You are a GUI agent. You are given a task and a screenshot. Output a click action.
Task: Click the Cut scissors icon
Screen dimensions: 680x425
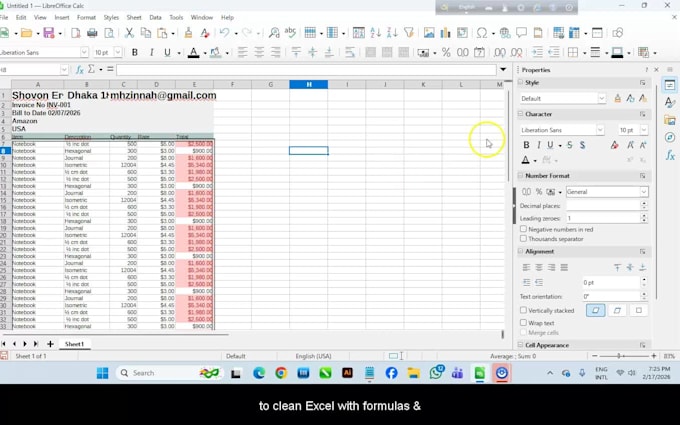[129, 33]
